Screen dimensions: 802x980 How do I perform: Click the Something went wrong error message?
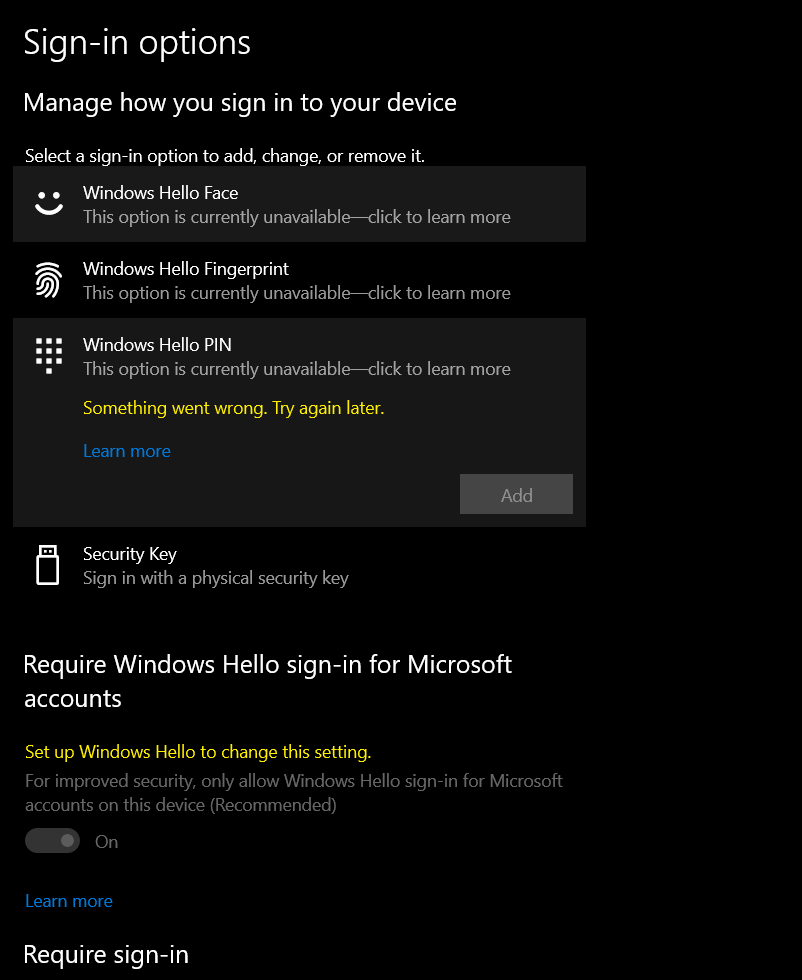point(233,408)
